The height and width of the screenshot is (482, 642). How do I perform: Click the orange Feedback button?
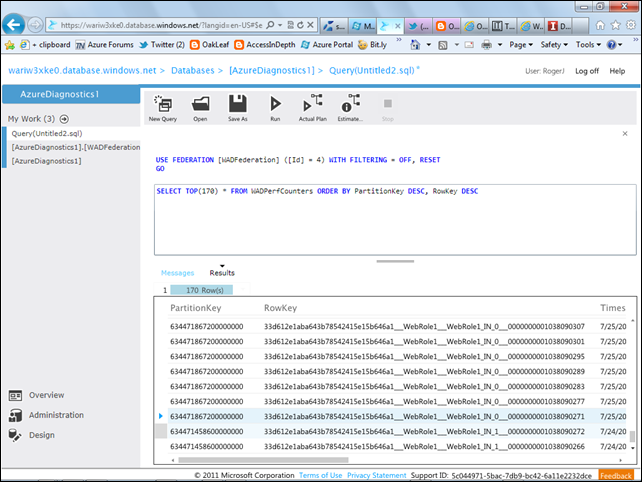coord(616,475)
